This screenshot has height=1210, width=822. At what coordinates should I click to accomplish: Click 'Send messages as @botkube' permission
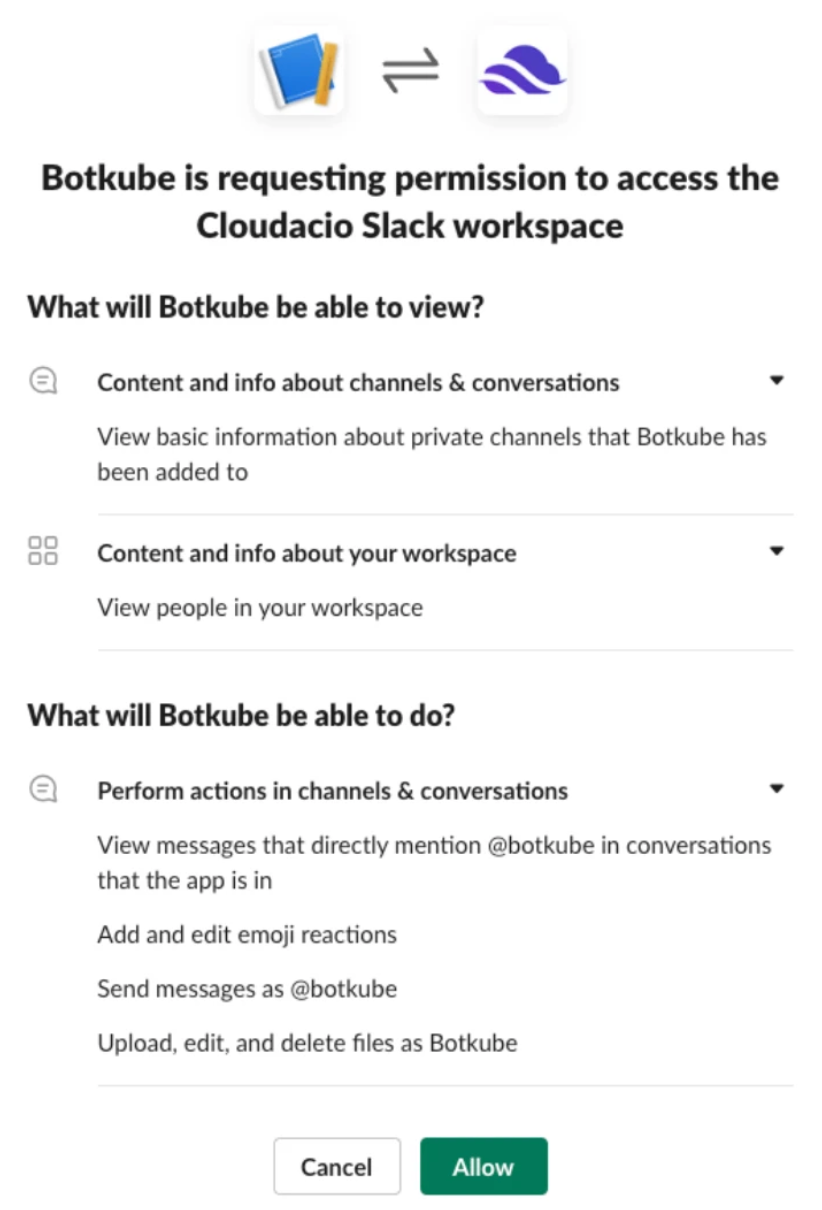247,989
